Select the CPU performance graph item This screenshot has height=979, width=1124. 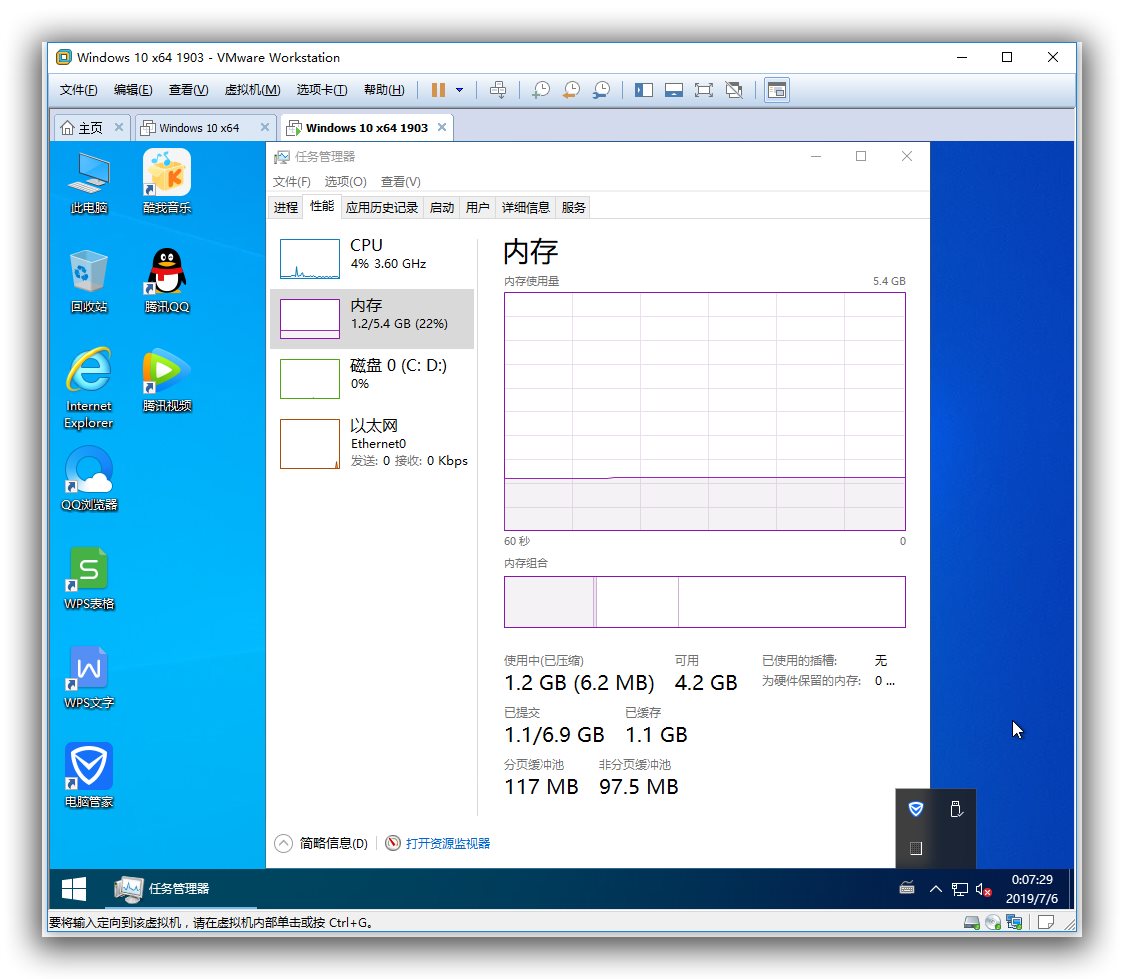372,258
